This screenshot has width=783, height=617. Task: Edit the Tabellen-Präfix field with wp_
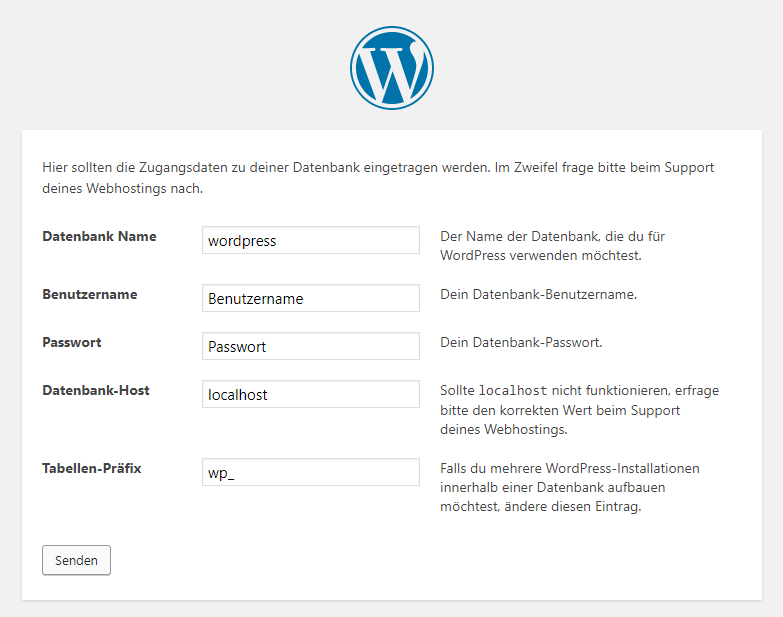point(311,472)
